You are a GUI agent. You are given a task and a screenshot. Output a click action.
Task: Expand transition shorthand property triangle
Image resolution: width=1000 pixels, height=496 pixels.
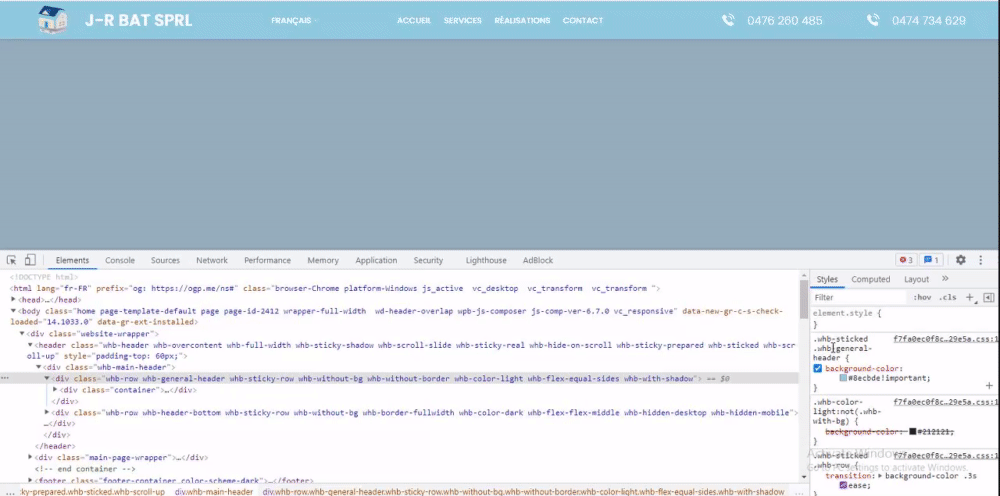tap(881, 476)
